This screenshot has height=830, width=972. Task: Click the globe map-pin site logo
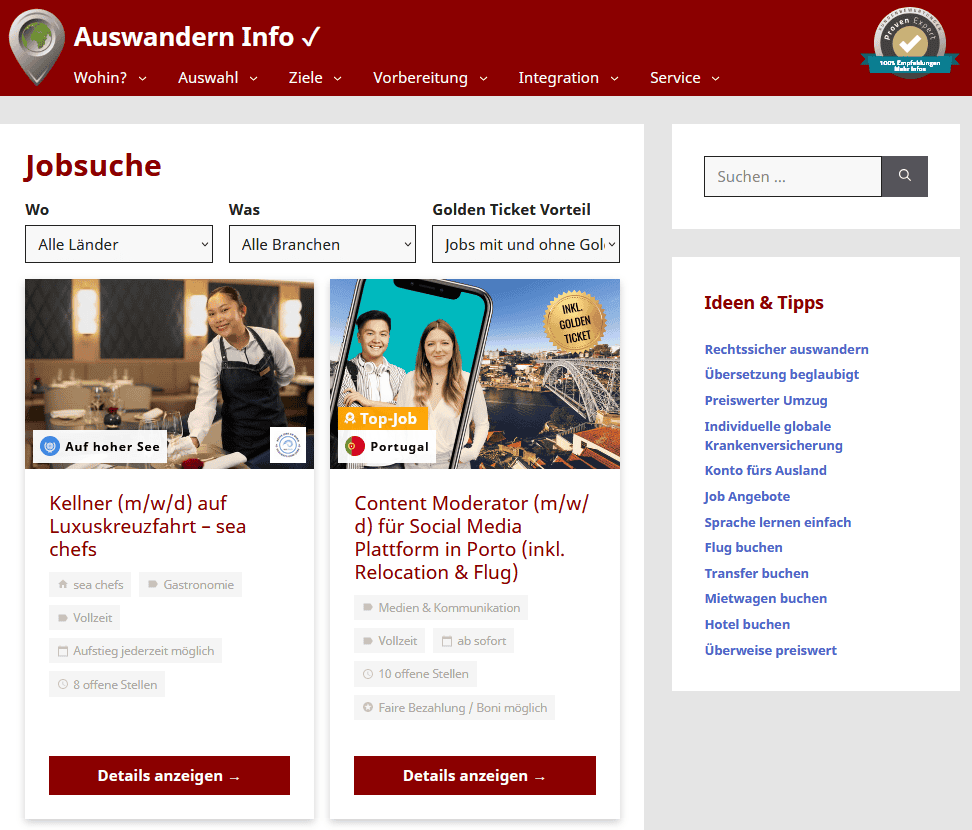pos(37,45)
